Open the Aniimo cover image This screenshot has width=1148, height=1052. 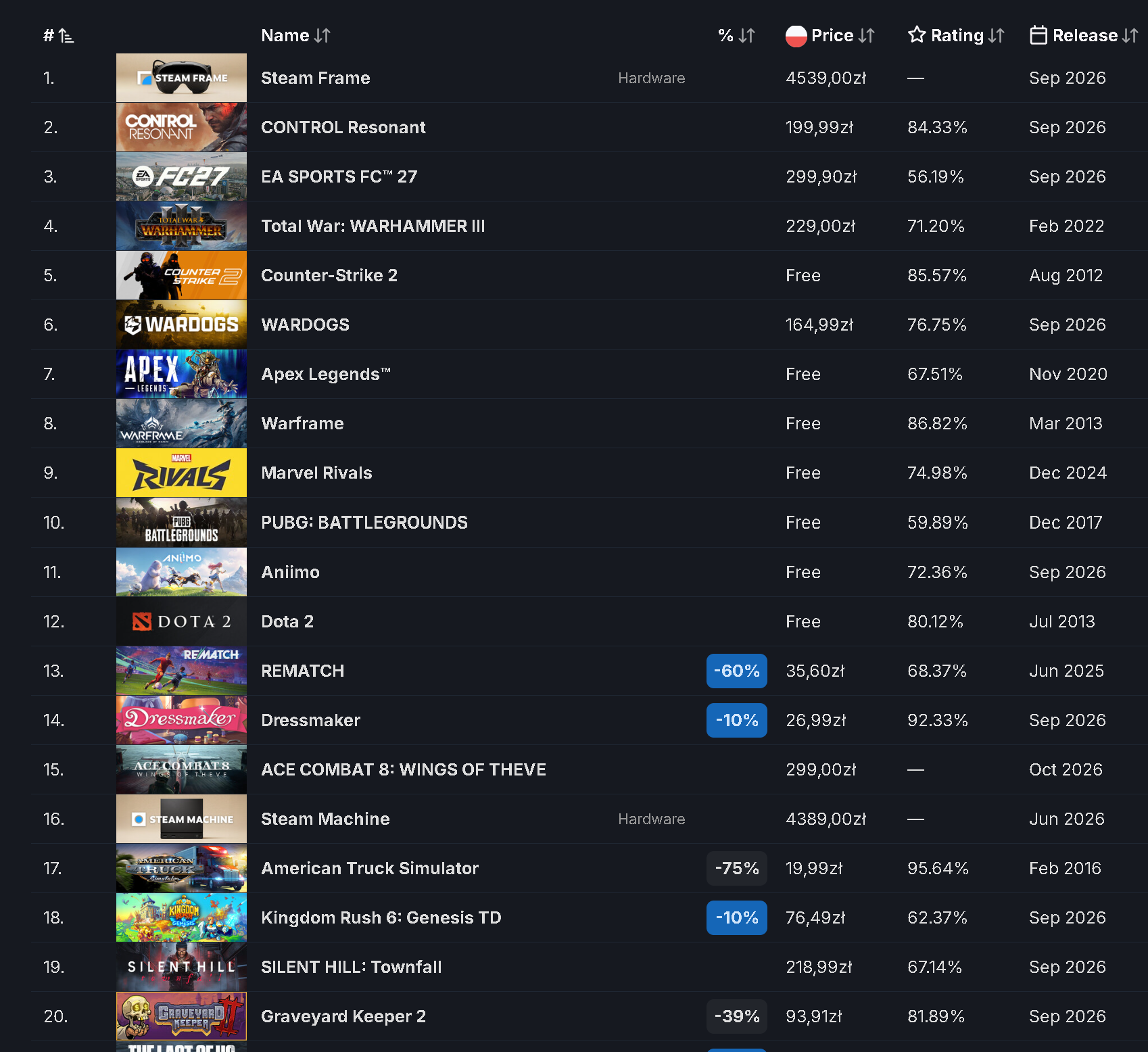(181, 572)
